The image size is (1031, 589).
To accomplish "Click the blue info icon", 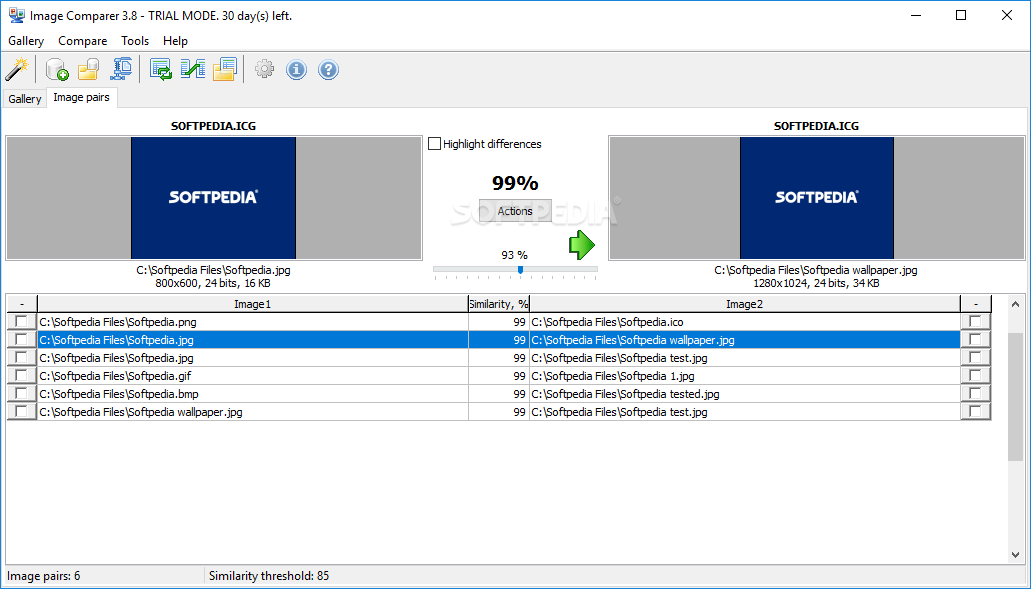I will pos(297,69).
